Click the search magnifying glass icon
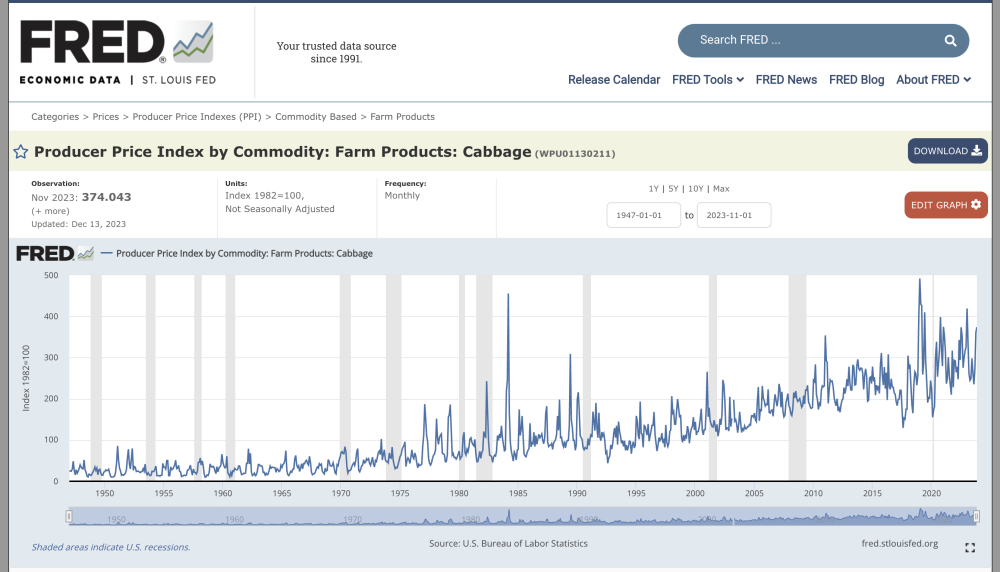 pos(950,41)
